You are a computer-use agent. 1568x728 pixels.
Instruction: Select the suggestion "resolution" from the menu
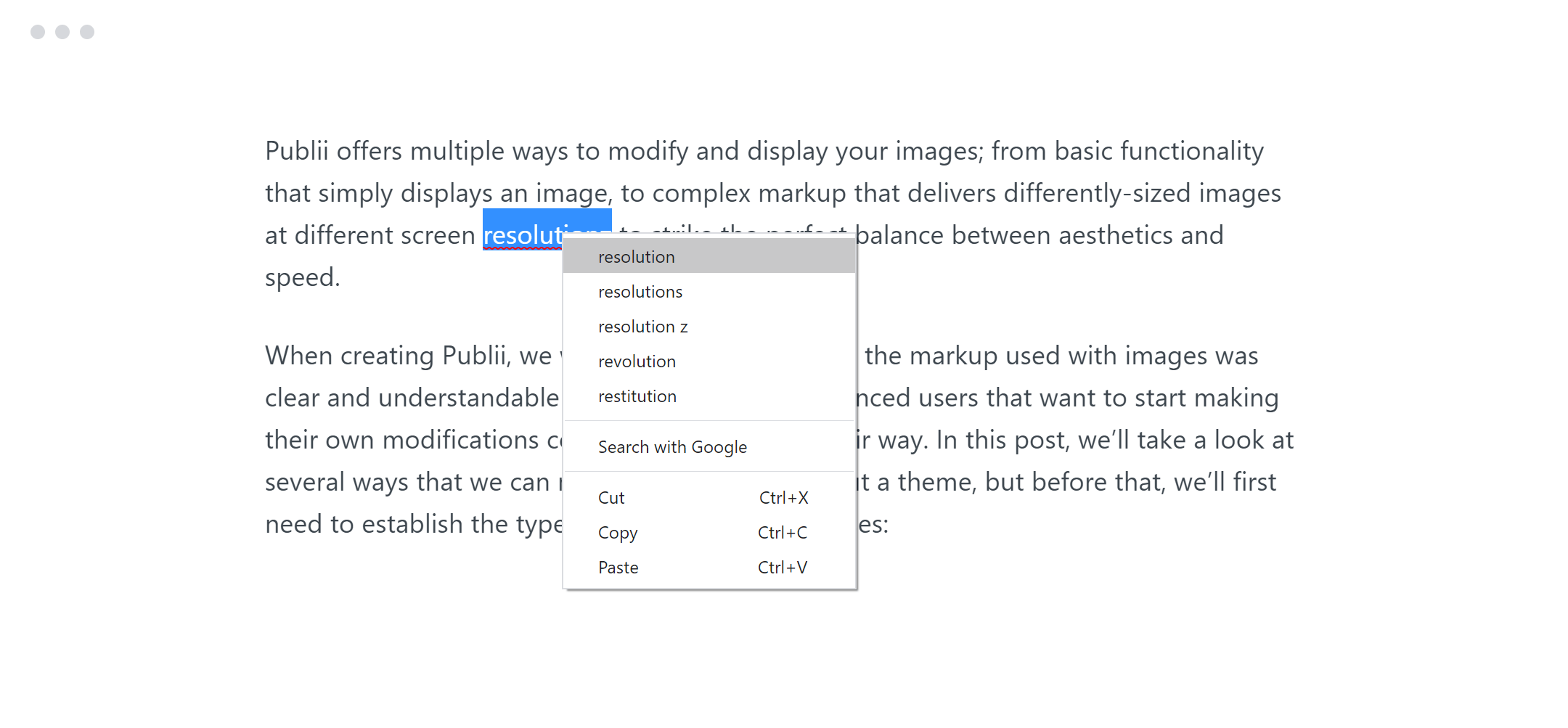637,256
